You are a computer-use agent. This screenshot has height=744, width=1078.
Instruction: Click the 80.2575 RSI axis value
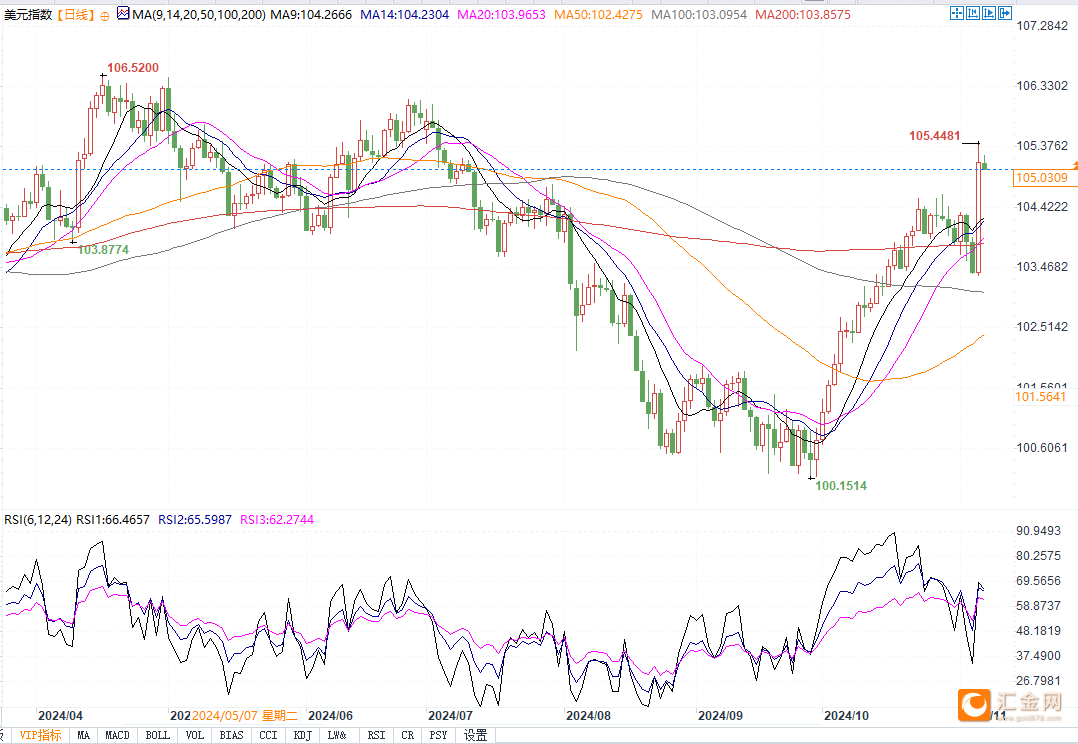click(x=1038, y=556)
